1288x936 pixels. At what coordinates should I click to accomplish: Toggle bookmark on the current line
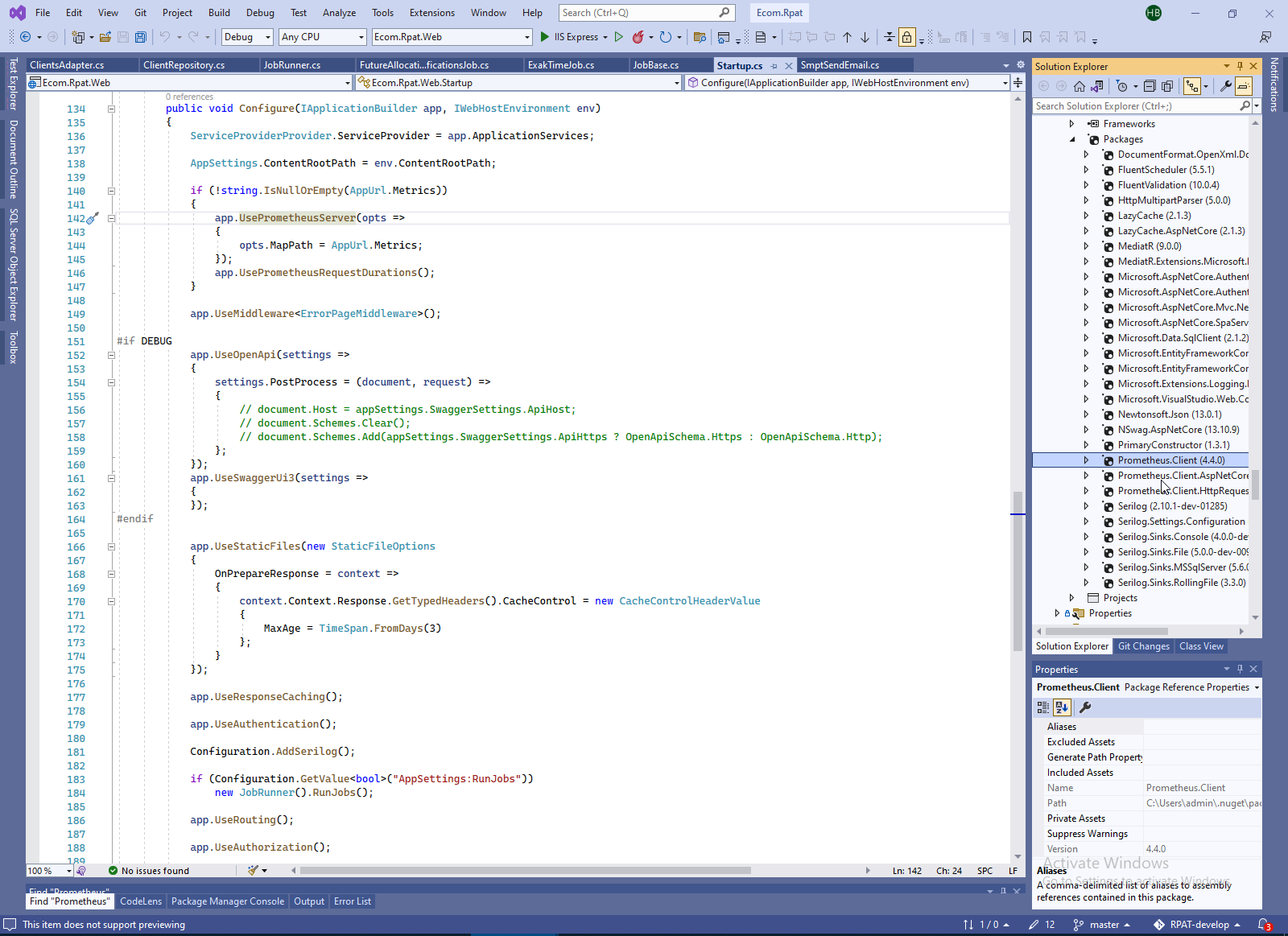[1026, 37]
